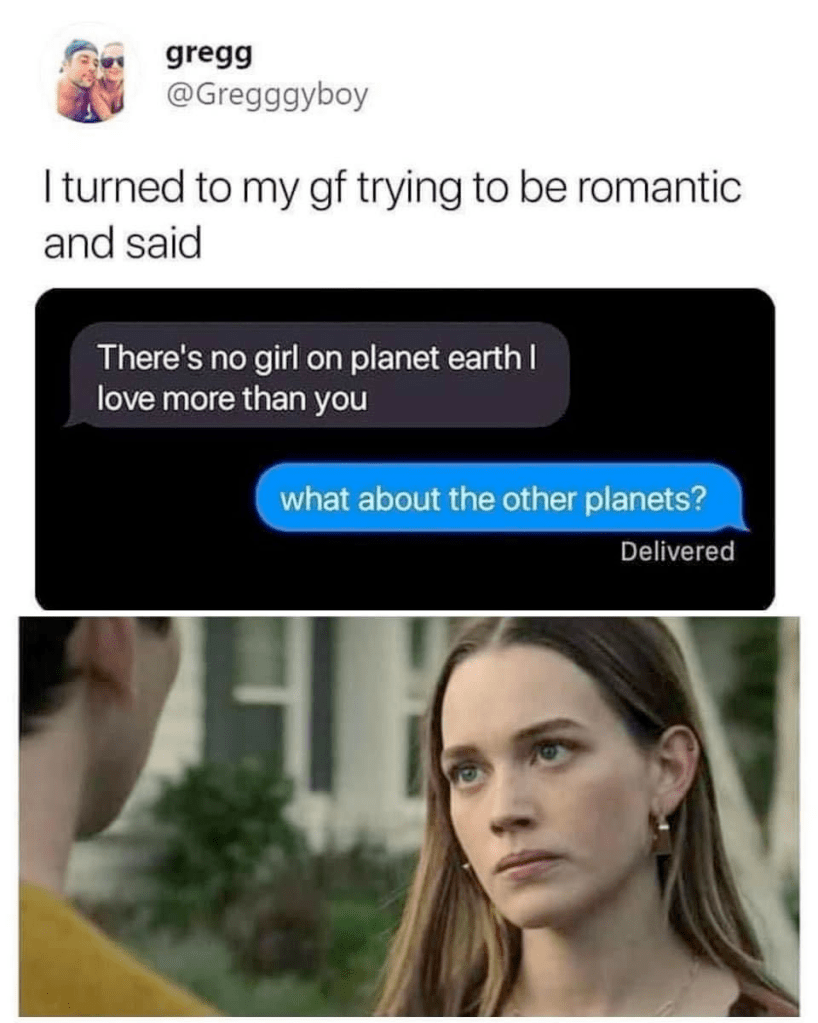Open the @Greggggyboy handle link
This screenshot has width=818, height=1023.
tap(267, 95)
